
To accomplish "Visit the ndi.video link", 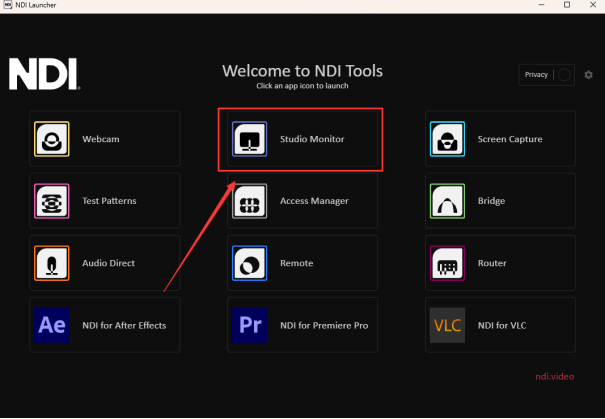I will [554, 377].
